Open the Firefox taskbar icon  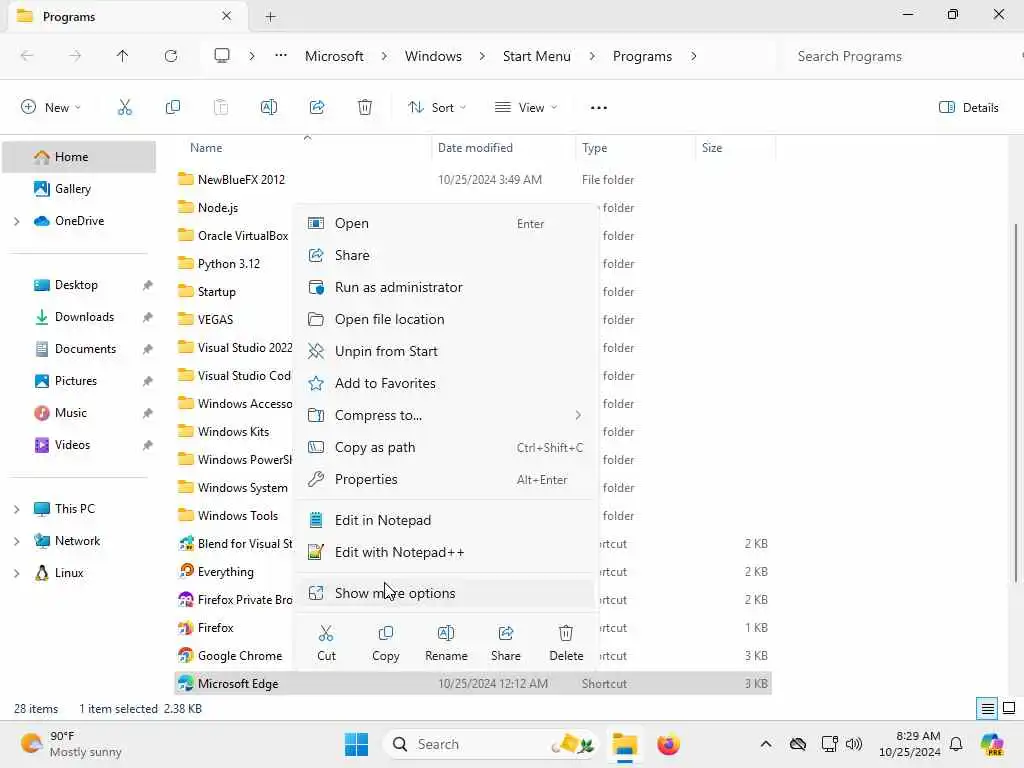coord(668,744)
